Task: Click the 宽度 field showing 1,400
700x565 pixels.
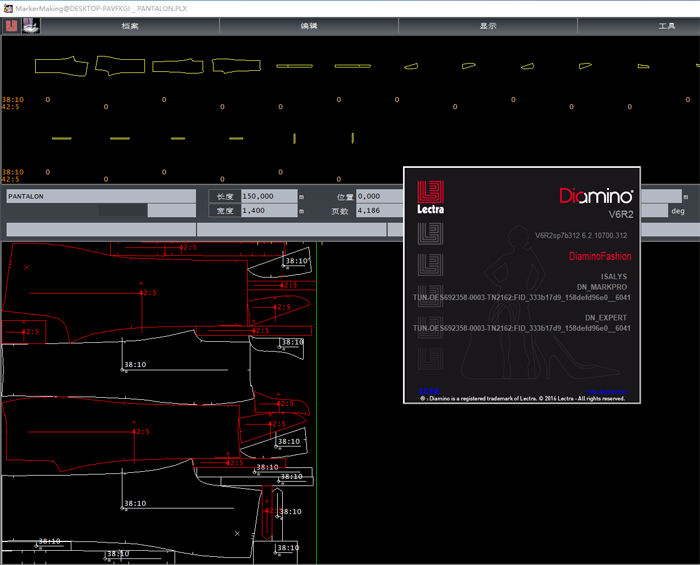Action: coord(269,211)
